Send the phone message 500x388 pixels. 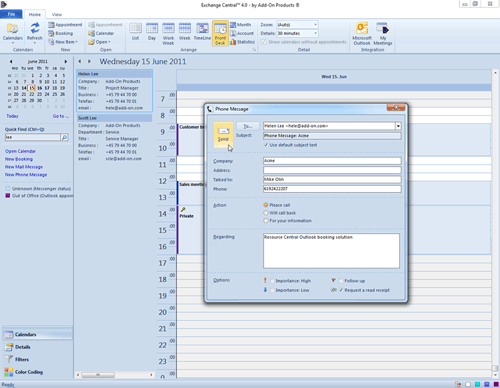click(x=223, y=135)
